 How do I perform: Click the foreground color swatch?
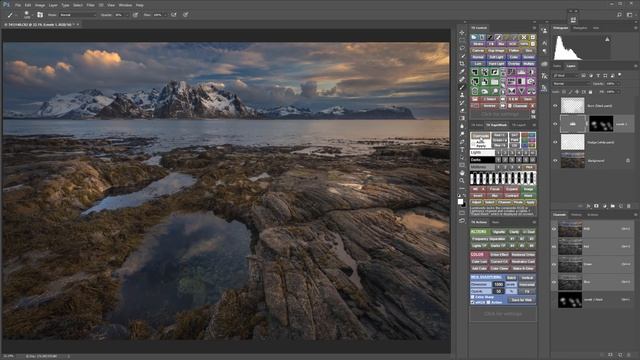[460, 201]
